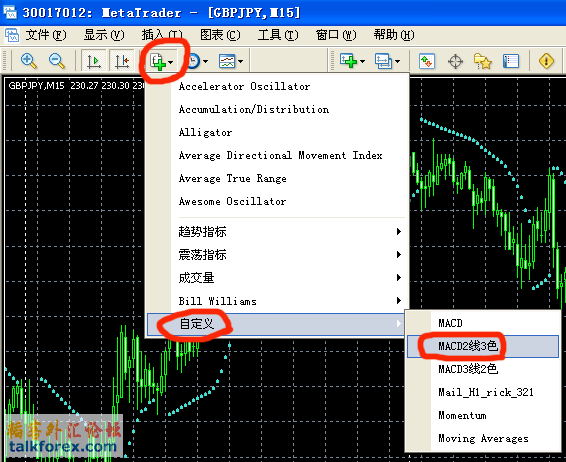Viewport: 566px width, 462px height.
Task: Open the Periods clock dropdown arrow
Action: [x=206, y=61]
